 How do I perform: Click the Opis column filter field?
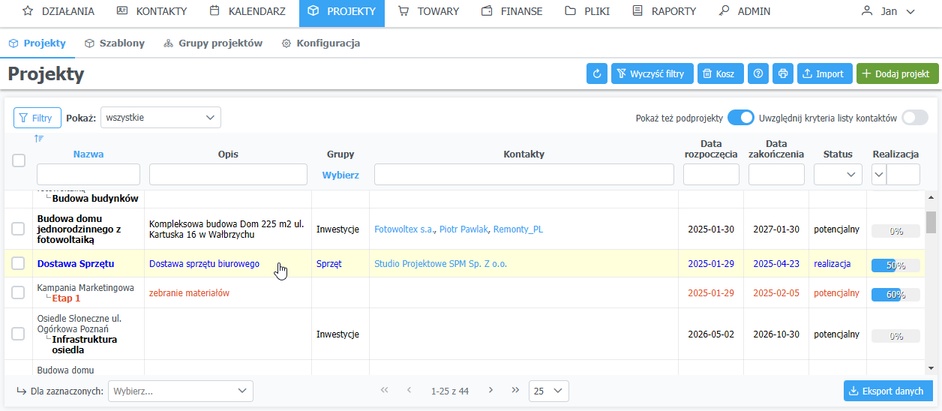pyautogui.click(x=228, y=175)
